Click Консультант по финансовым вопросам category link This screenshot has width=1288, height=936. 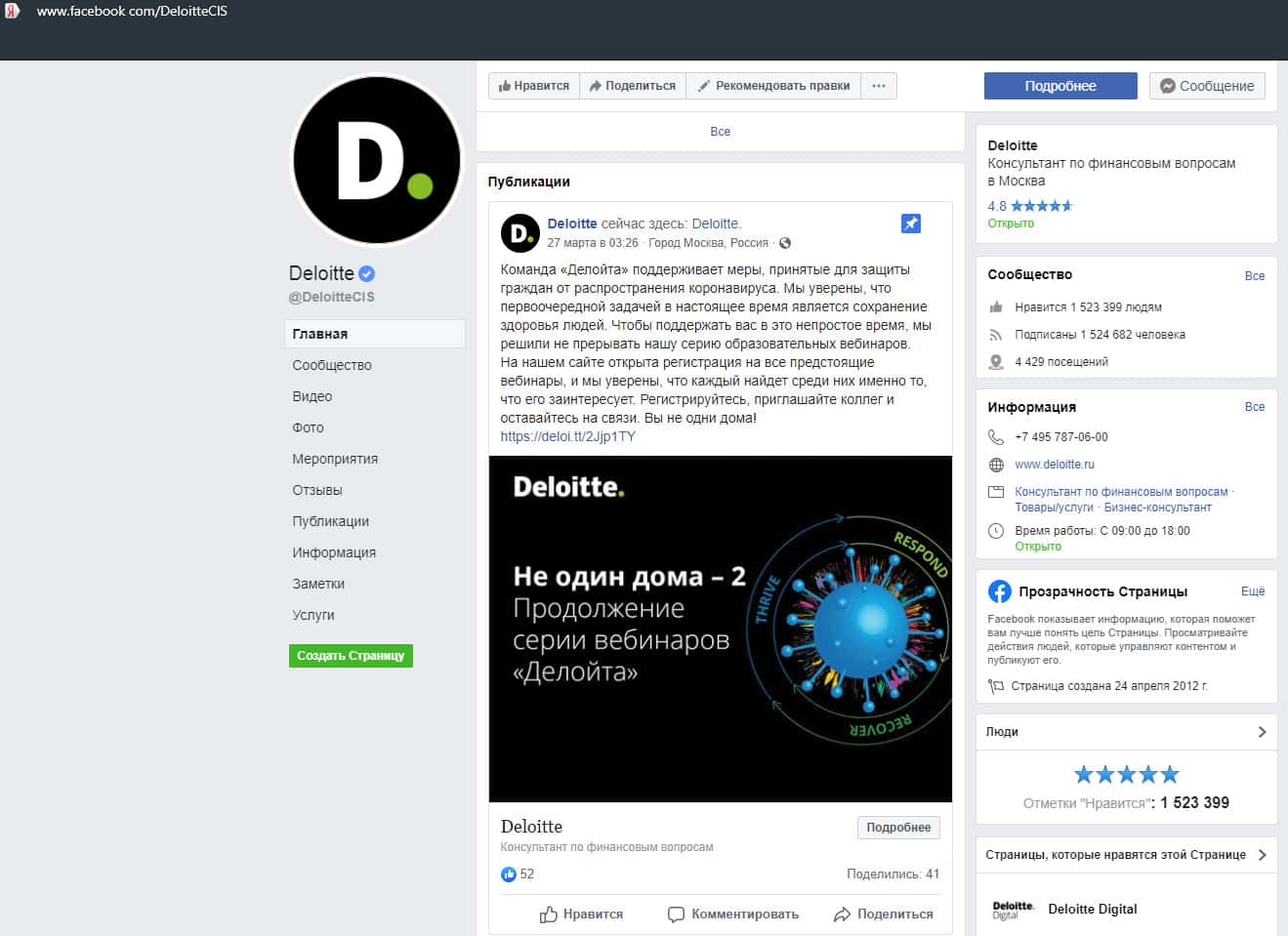click(x=1121, y=492)
